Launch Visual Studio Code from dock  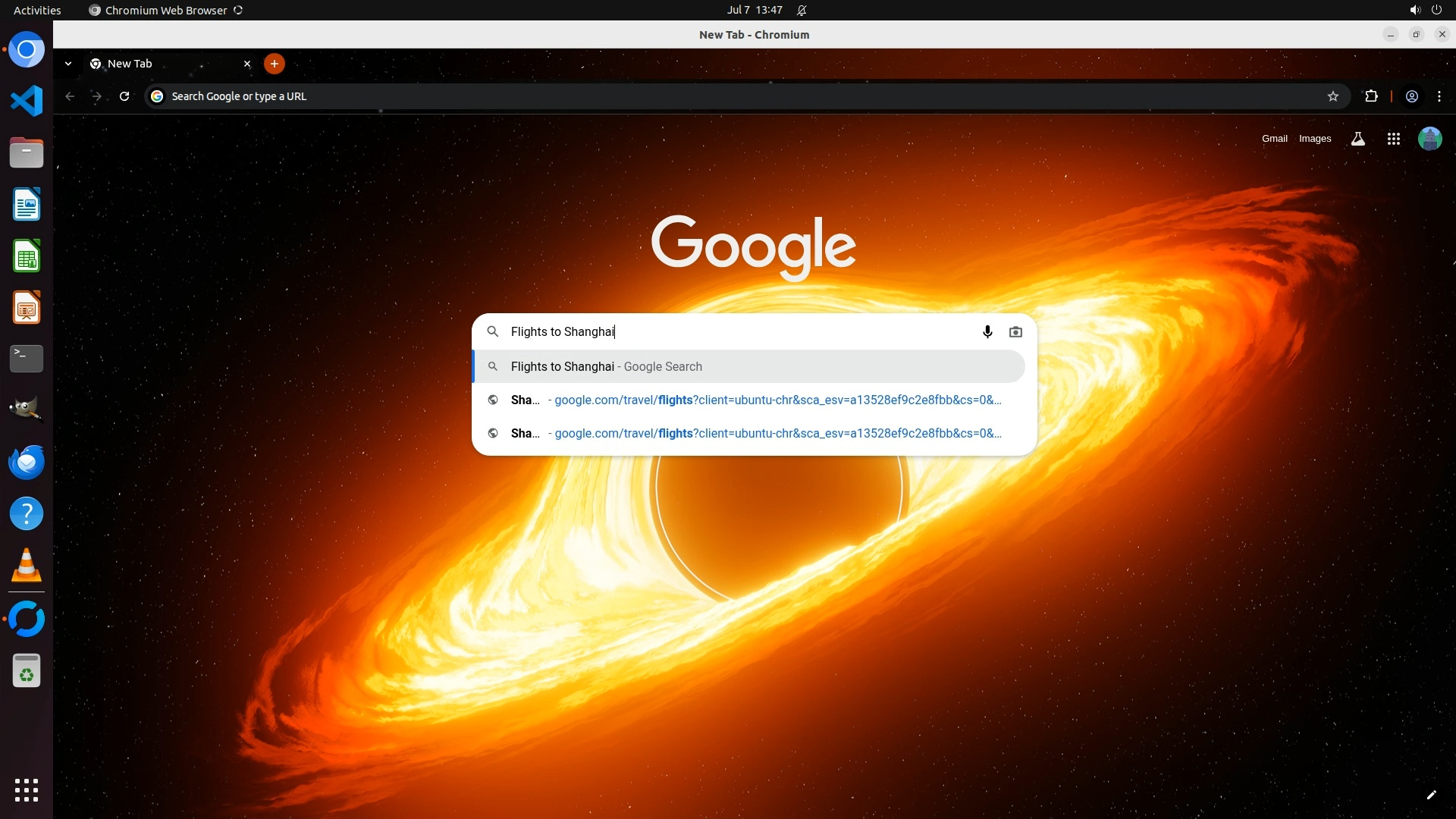click(x=27, y=101)
